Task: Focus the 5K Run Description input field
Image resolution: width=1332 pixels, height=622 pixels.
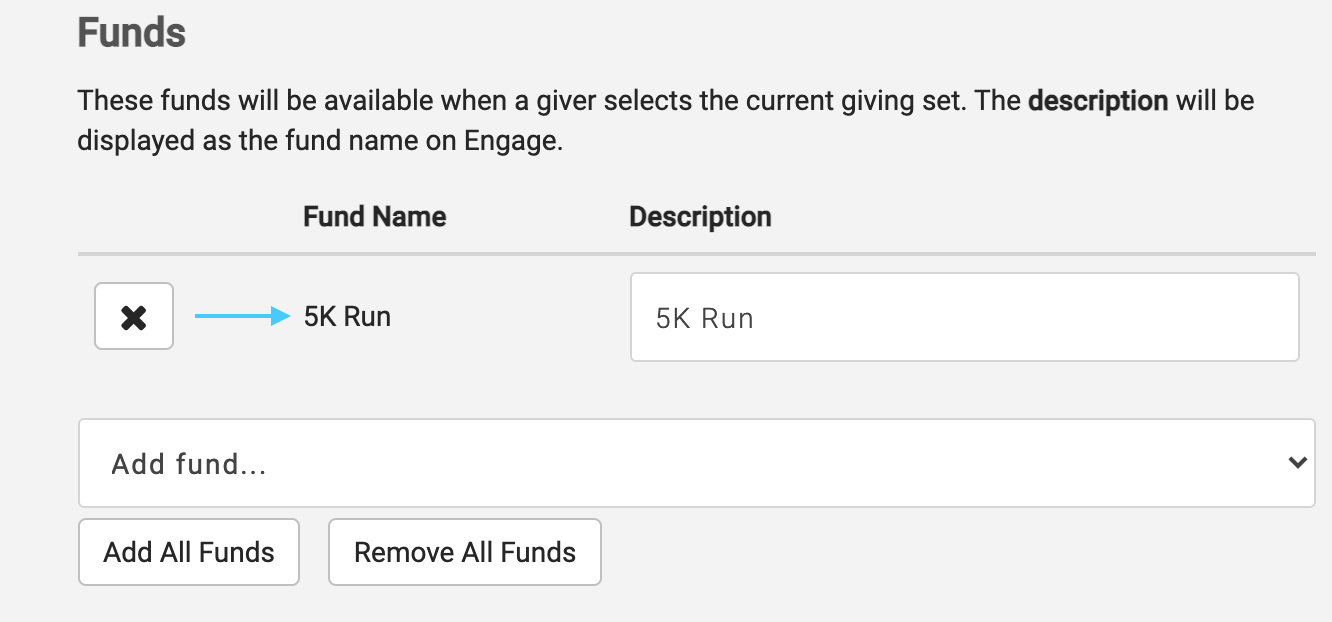Action: 964,317
